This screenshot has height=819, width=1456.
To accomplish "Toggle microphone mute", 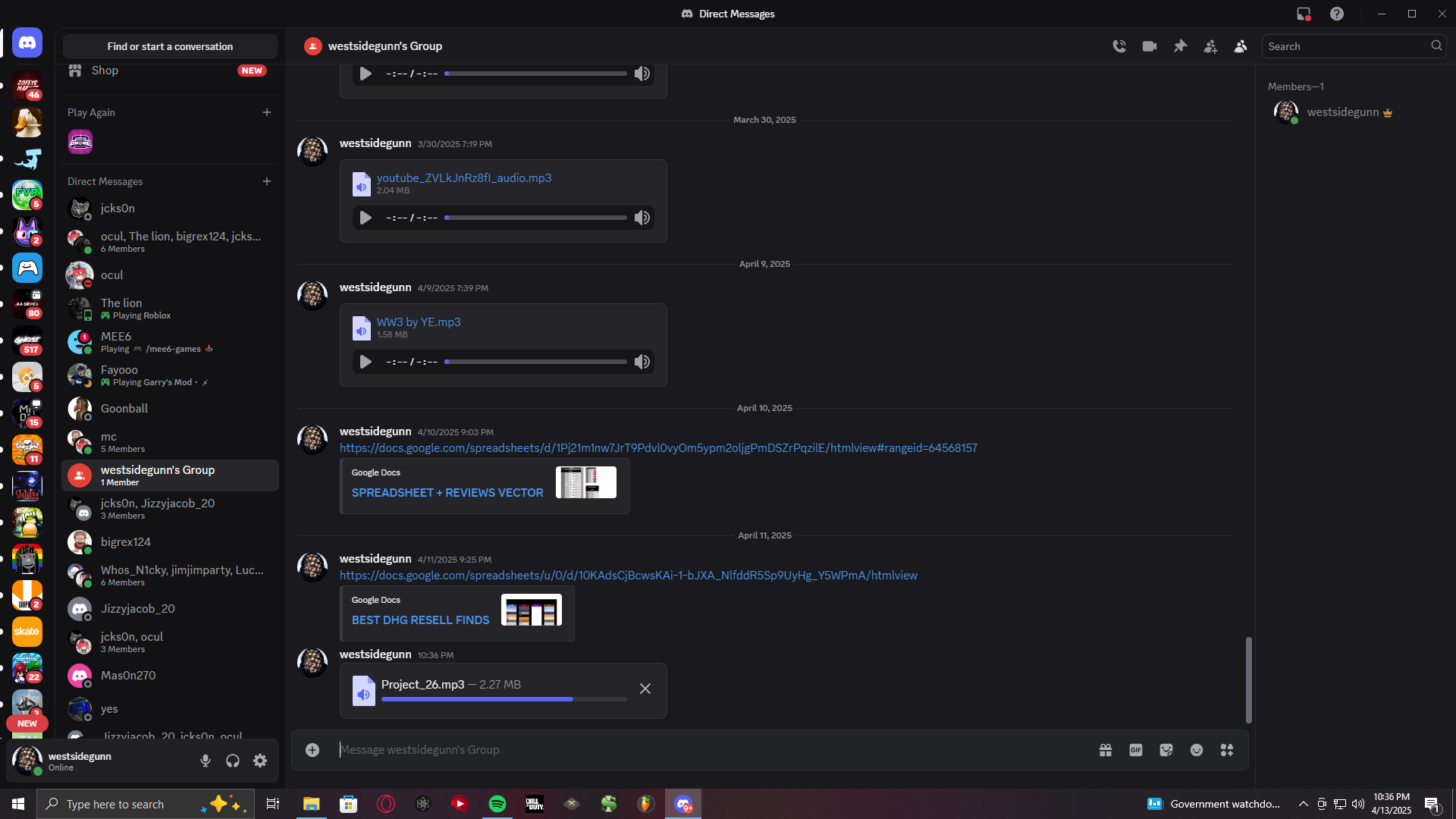I will point(206,761).
